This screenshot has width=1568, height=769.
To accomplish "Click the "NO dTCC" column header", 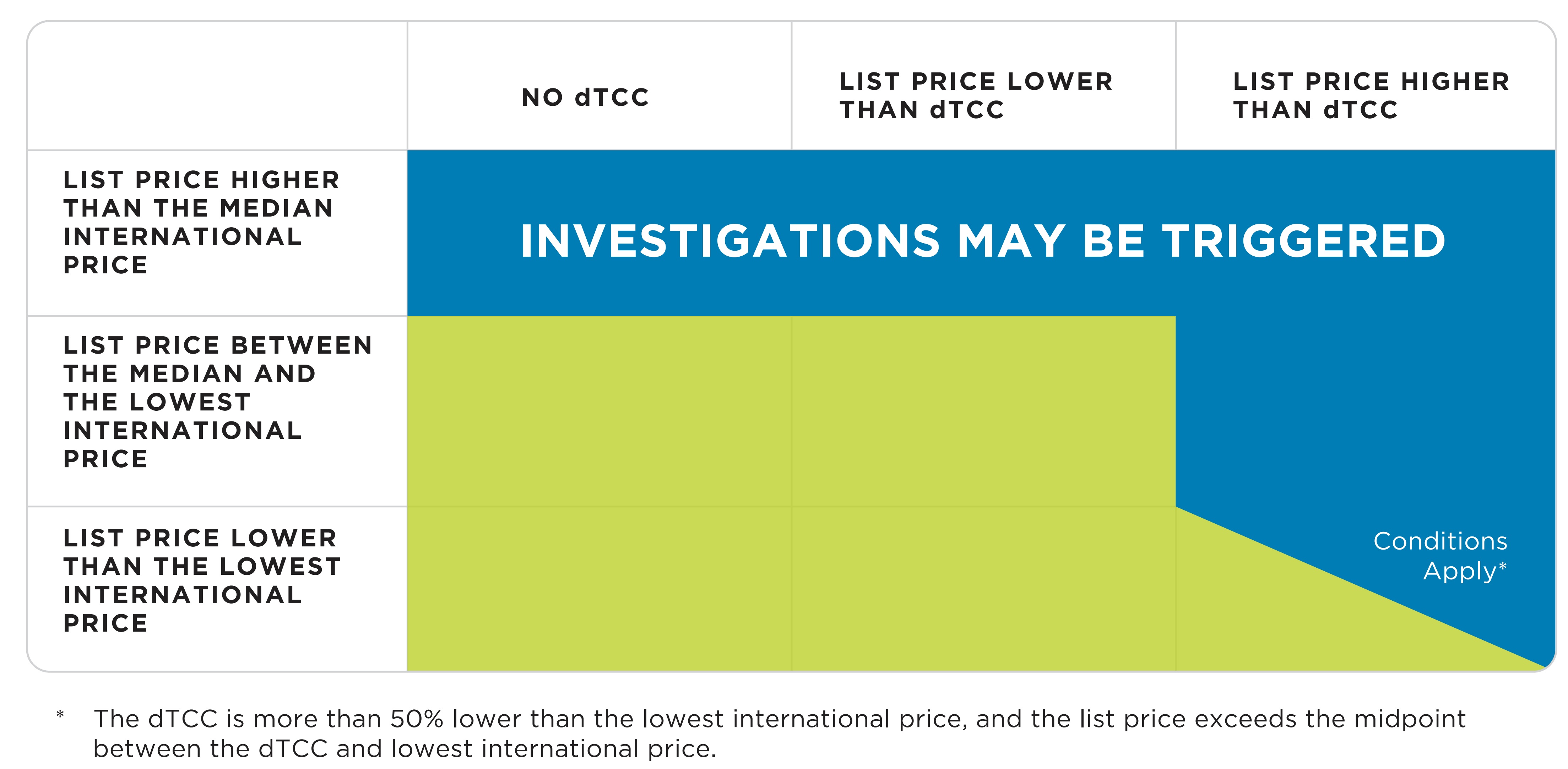I will [x=586, y=97].
